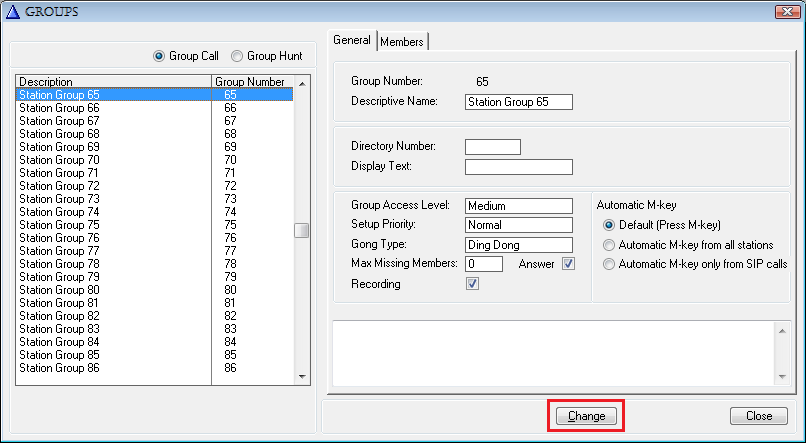The image size is (806, 443).
Task: Select Station Group 69 row
Action: click(x=155, y=147)
